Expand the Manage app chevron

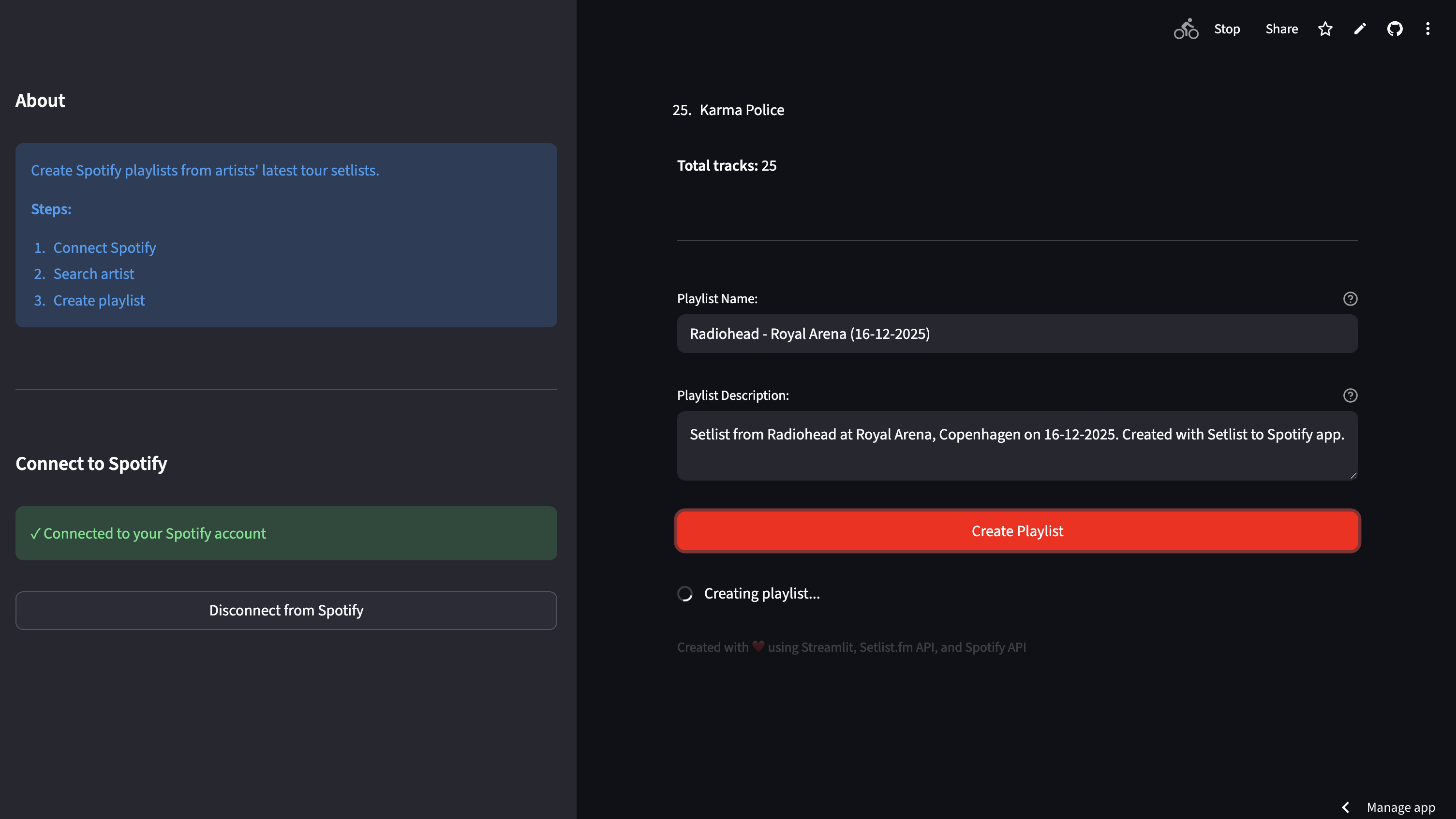point(1346,807)
